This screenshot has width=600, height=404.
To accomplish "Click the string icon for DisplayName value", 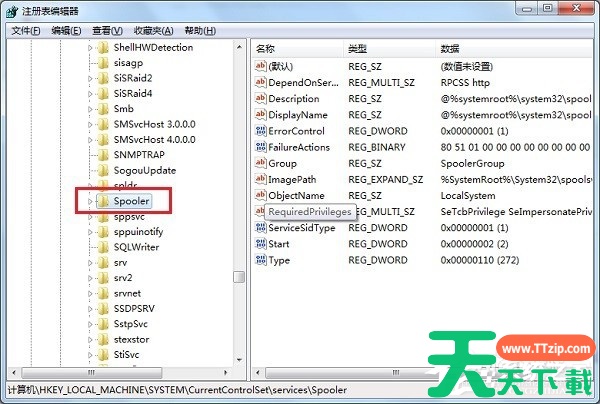I will tap(261, 114).
